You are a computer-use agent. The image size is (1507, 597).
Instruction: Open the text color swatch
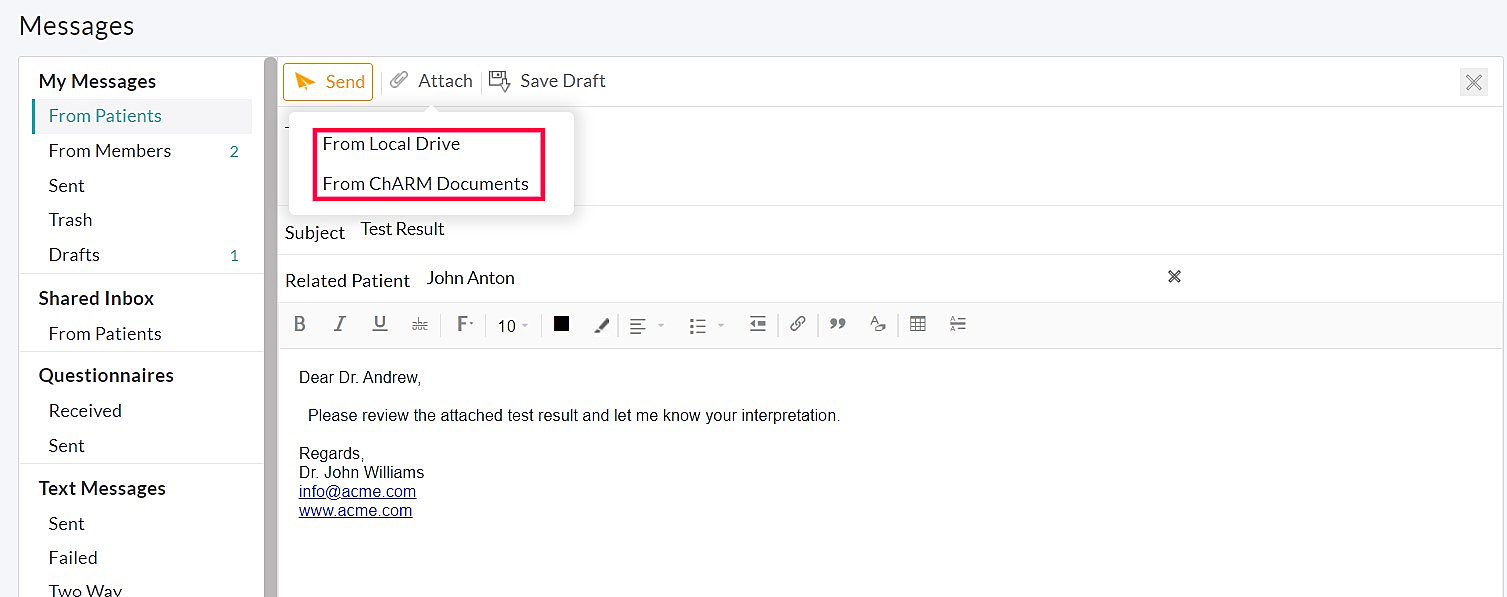click(x=561, y=324)
